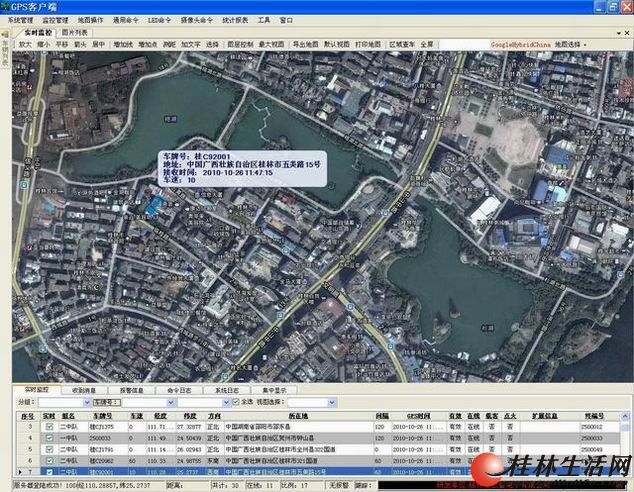Sort by the 扩展信息 column header
The image size is (634, 492).
pyautogui.click(x=545, y=416)
